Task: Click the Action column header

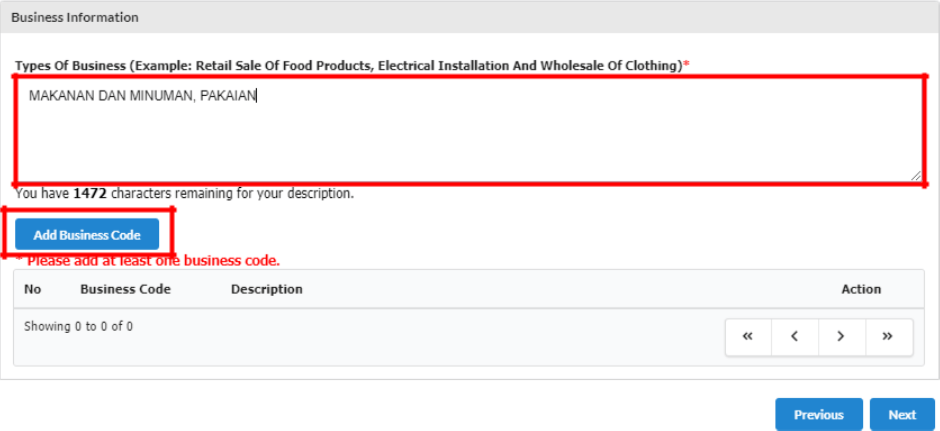Action: pyautogui.click(x=860, y=289)
